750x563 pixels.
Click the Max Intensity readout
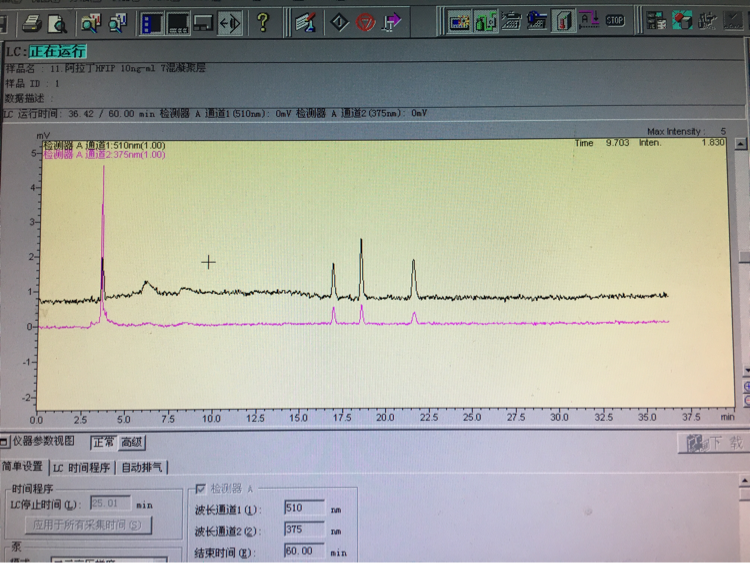click(686, 131)
